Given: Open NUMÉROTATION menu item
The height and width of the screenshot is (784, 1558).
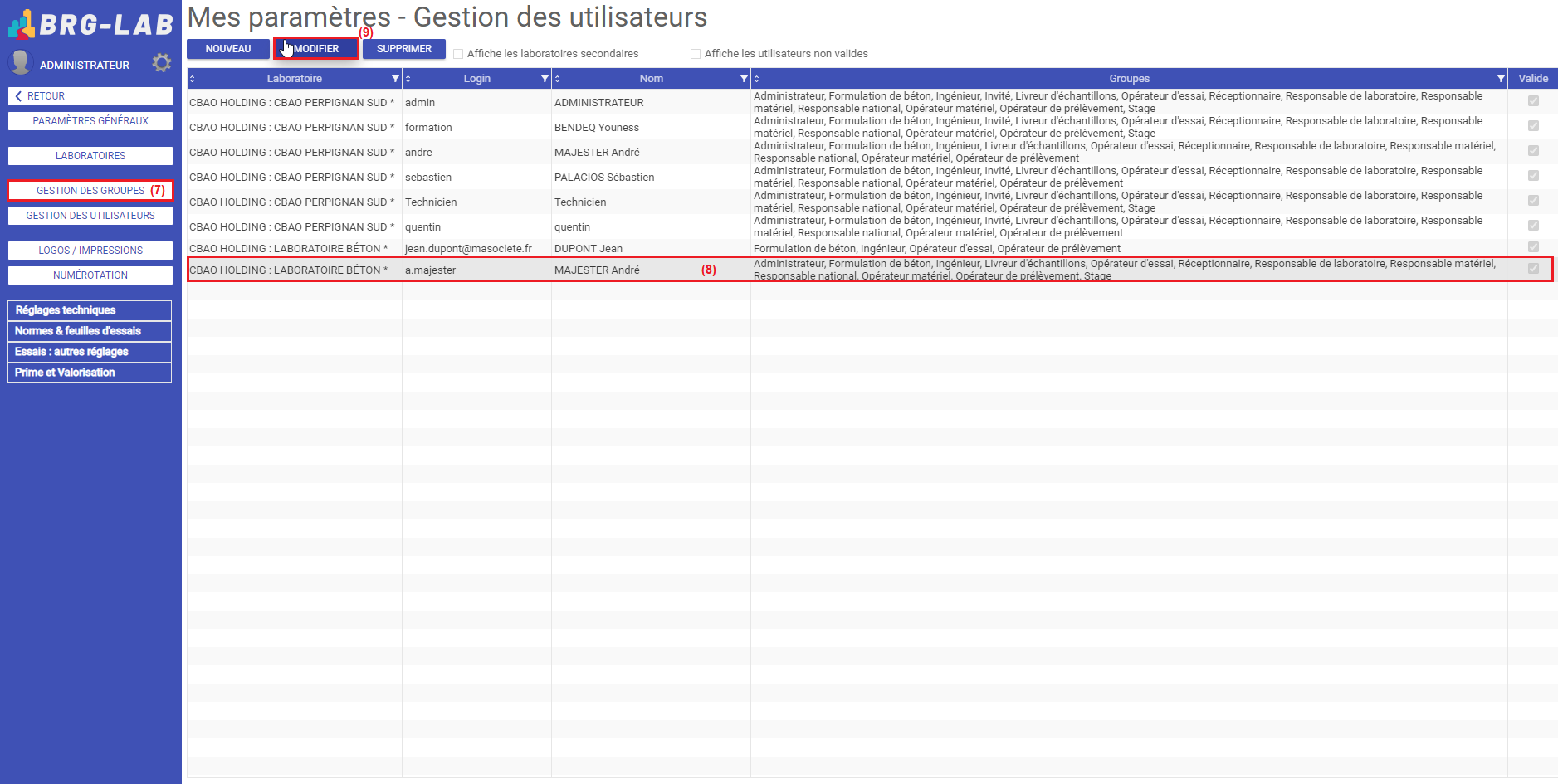Looking at the screenshot, I should pos(90,275).
